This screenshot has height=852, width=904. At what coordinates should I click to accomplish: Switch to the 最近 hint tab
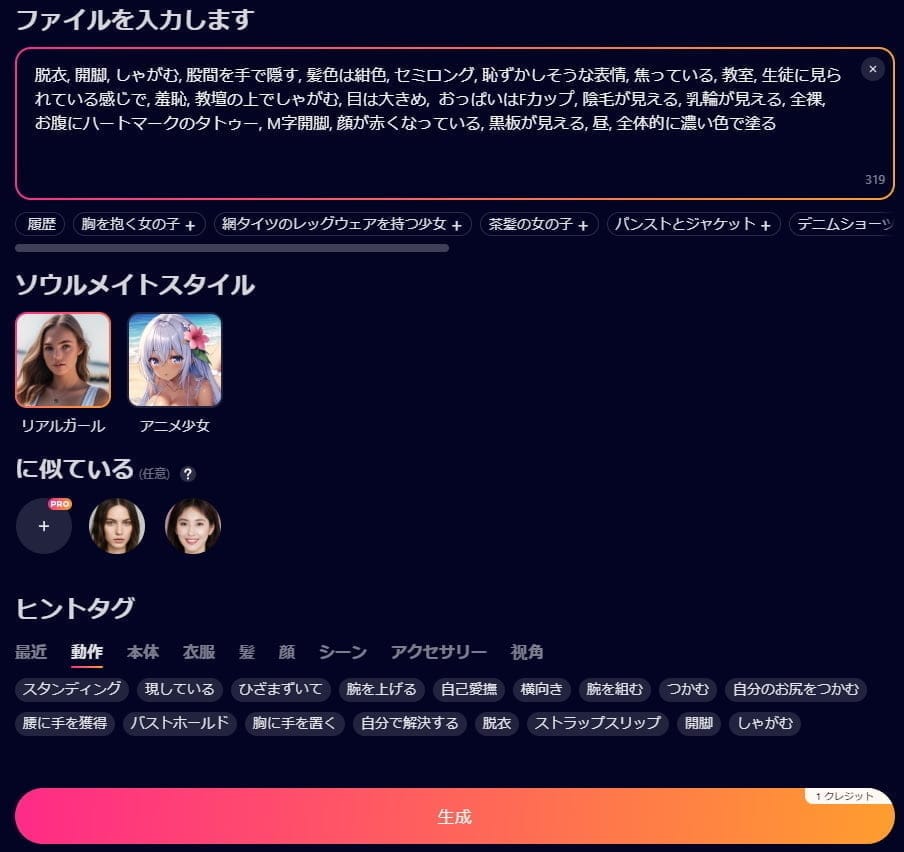(x=31, y=652)
